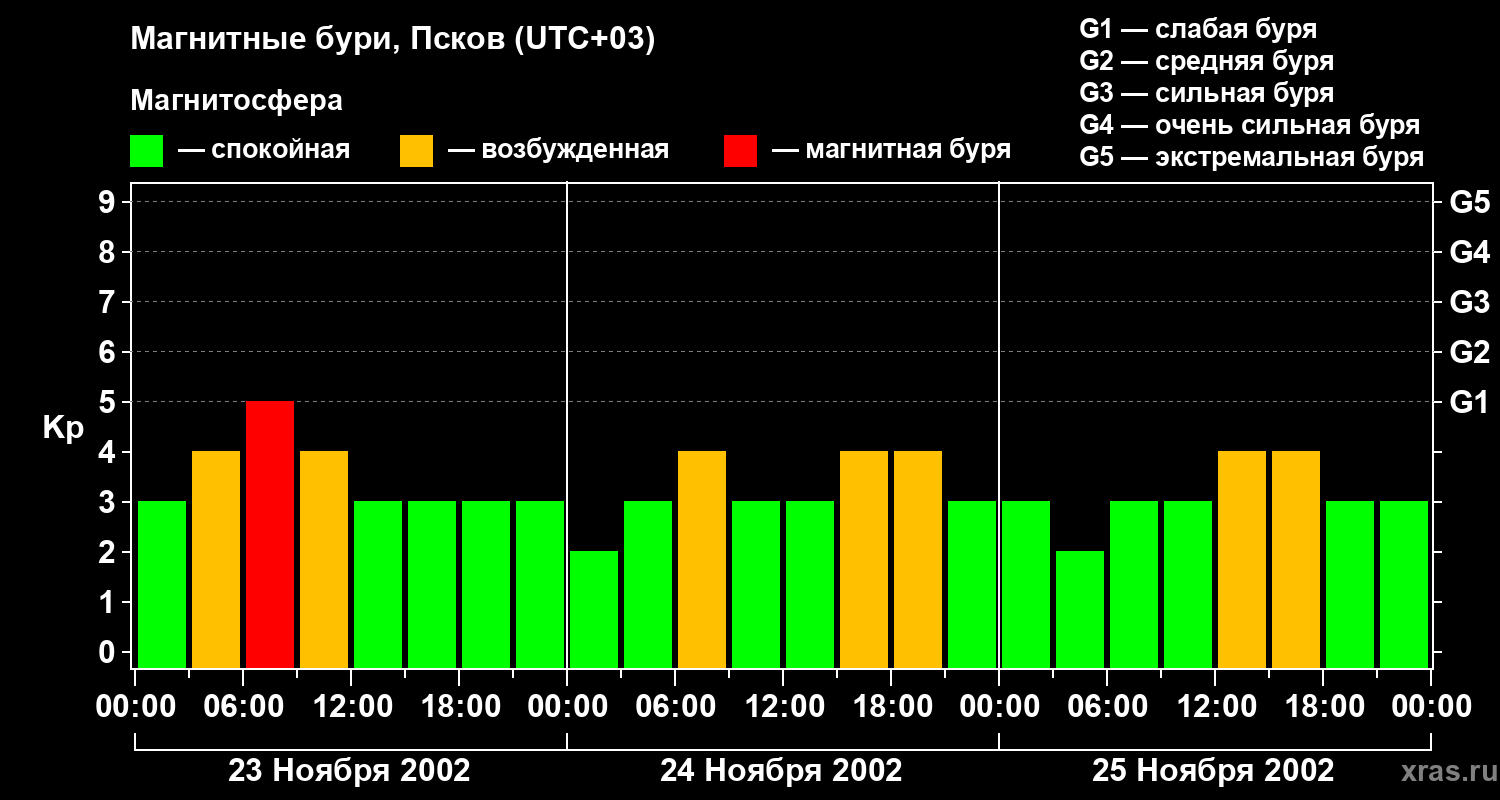Select the last green bar of 25 Ноября
This screenshot has width=1500, height=800.
[x=1404, y=584]
